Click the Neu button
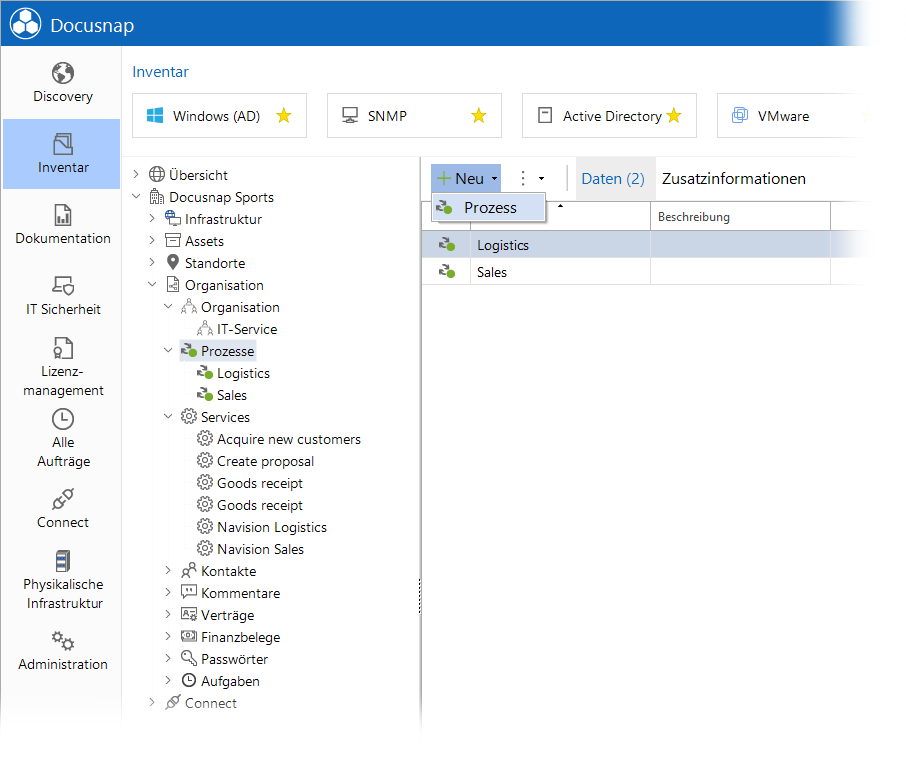Image resolution: width=906 pixels, height=759 pixels. (466, 178)
